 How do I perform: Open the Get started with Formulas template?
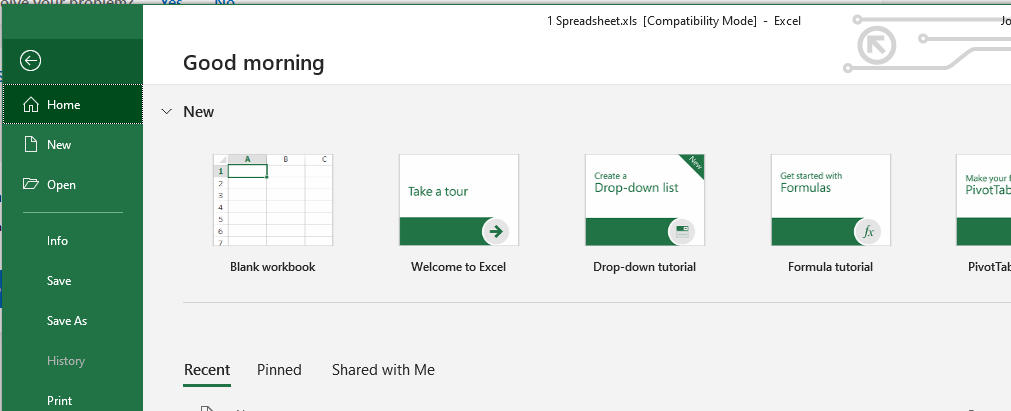pyautogui.click(x=830, y=200)
